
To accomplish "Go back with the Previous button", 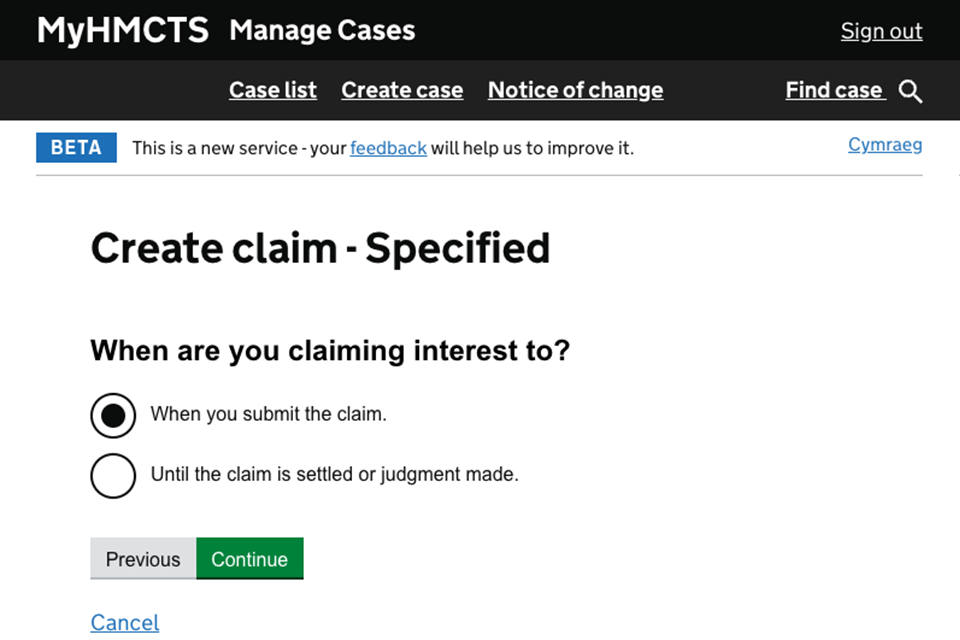I will pyautogui.click(x=143, y=559).
